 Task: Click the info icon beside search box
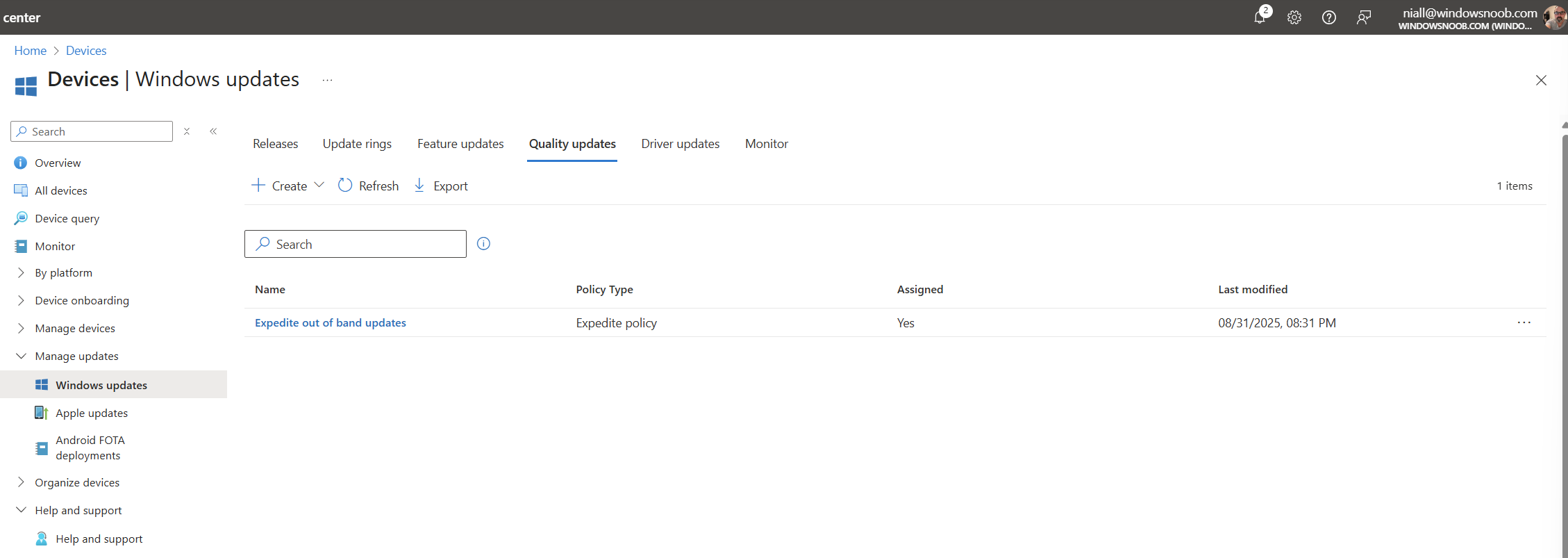(x=484, y=244)
